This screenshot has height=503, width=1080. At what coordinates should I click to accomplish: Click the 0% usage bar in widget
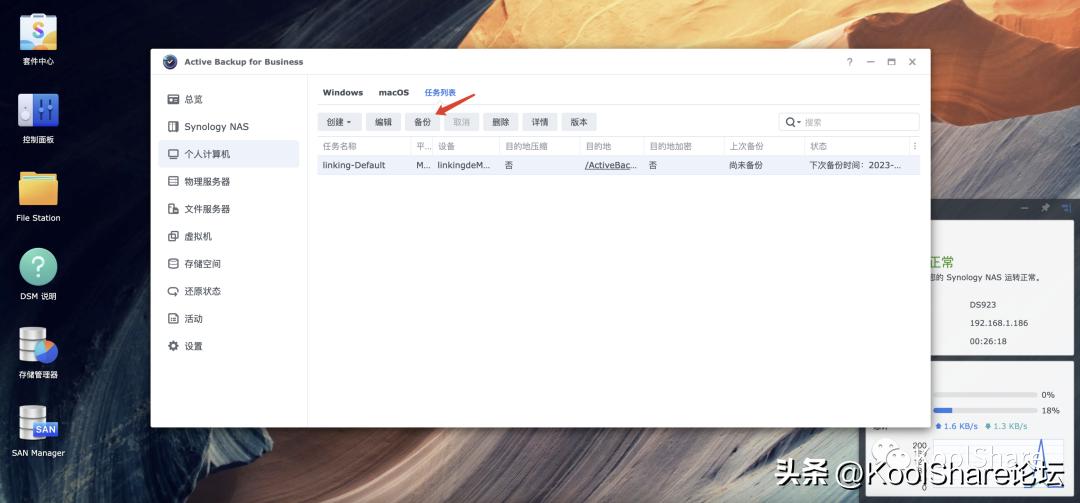[x=985, y=395]
